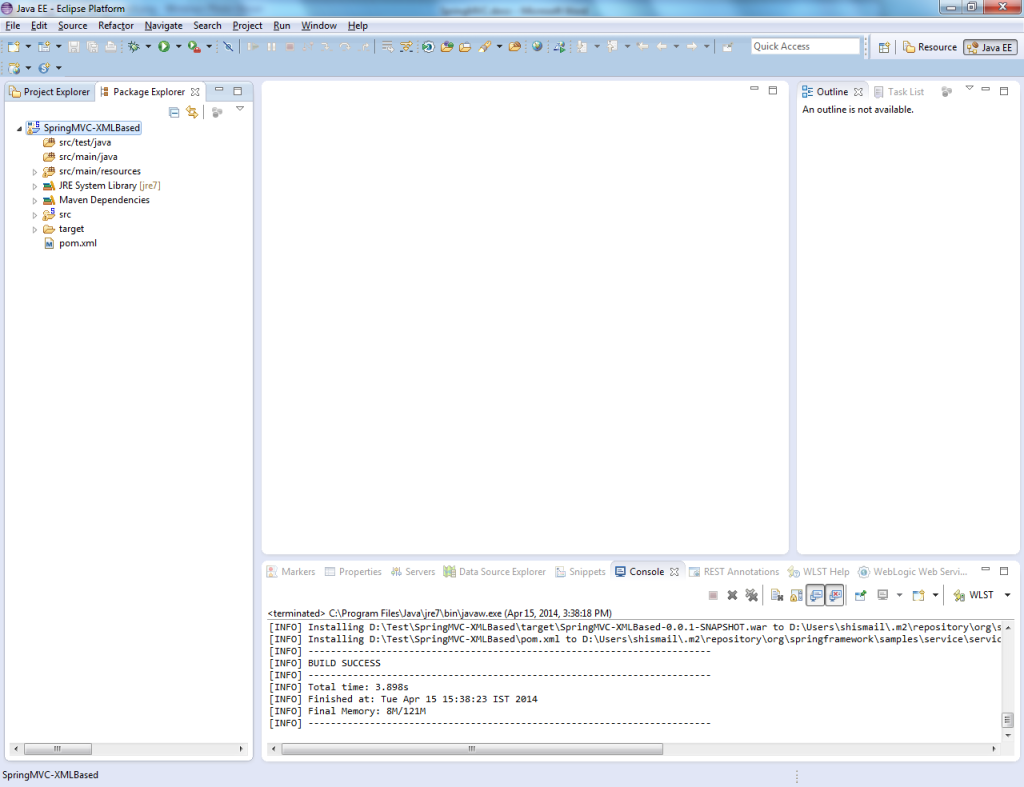
Task: Toggle Link with Editor in Package Explorer
Action: point(192,112)
